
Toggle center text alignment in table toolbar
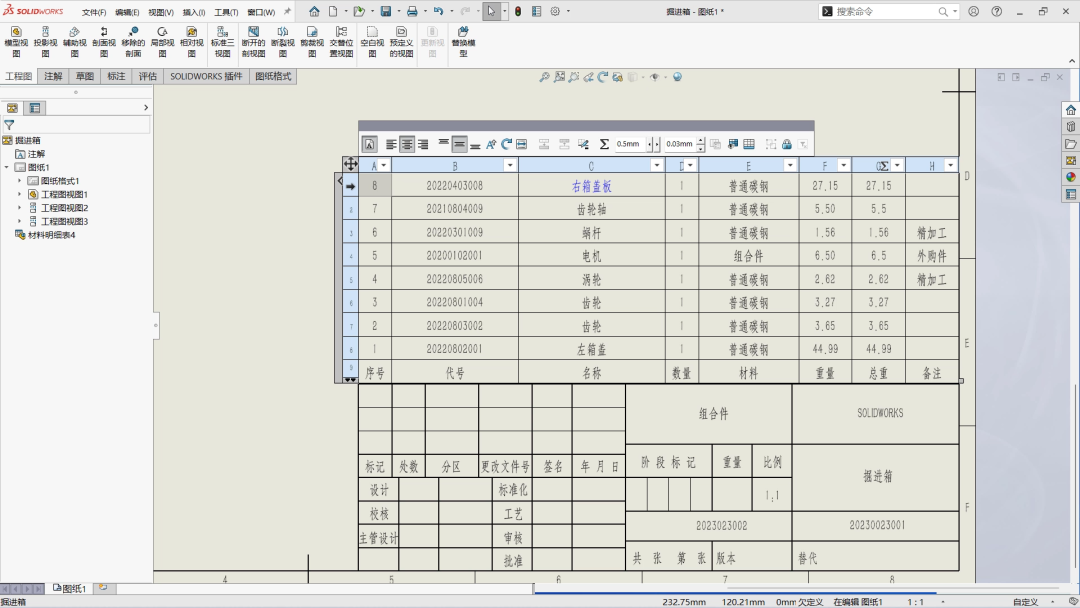pos(406,144)
